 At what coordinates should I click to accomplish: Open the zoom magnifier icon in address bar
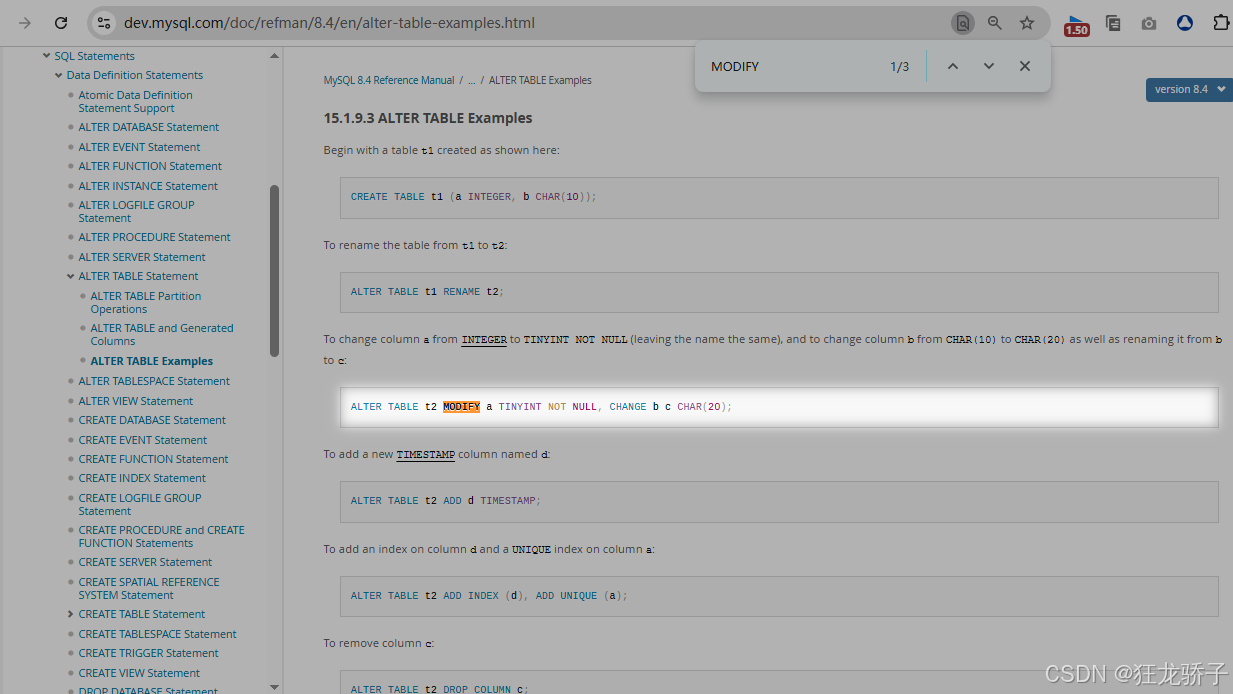click(994, 23)
